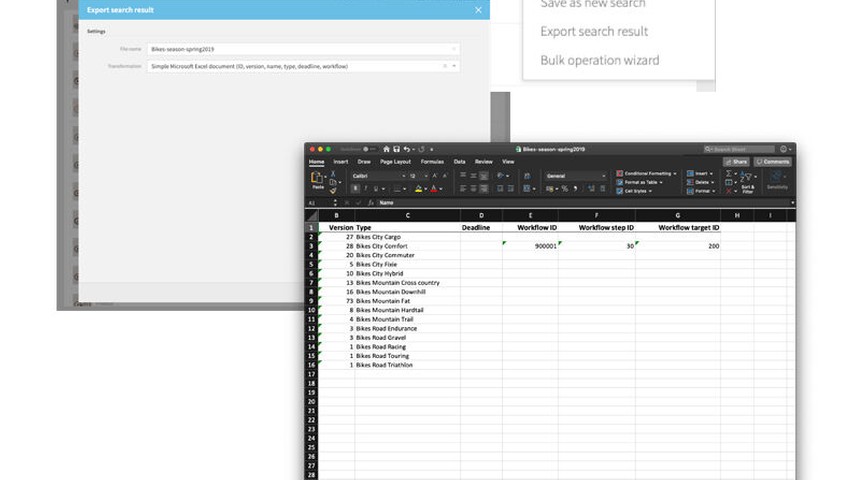Viewport: 854px width, 480px height.
Task: Click the Redo arrow icon in Excel
Action: click(422, 149)
